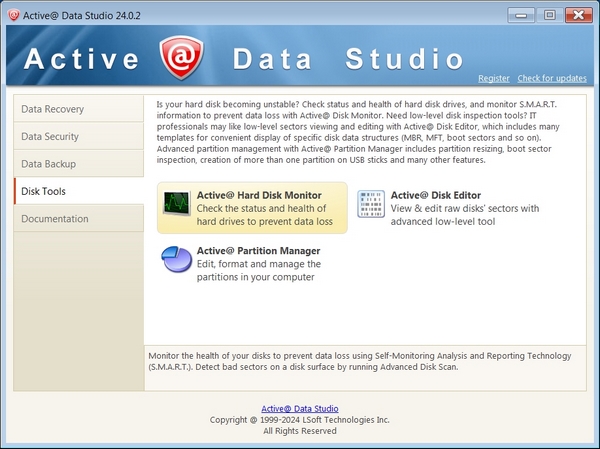Click 'Check the status and health of' text
The height and width of the screenshot is (449, 600).
[x=261, y=209]
